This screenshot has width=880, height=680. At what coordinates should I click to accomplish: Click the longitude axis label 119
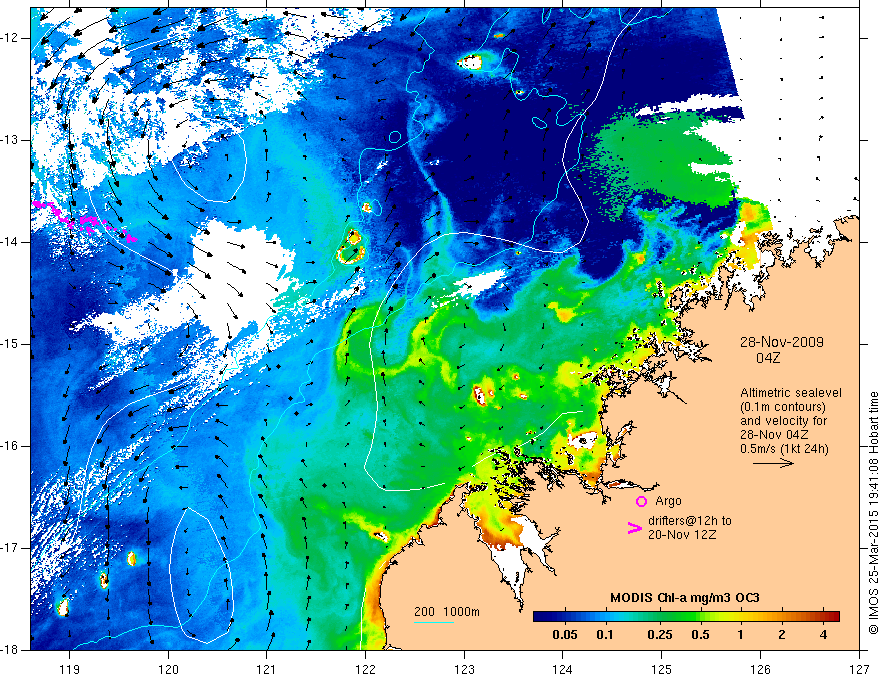point(70,669)
